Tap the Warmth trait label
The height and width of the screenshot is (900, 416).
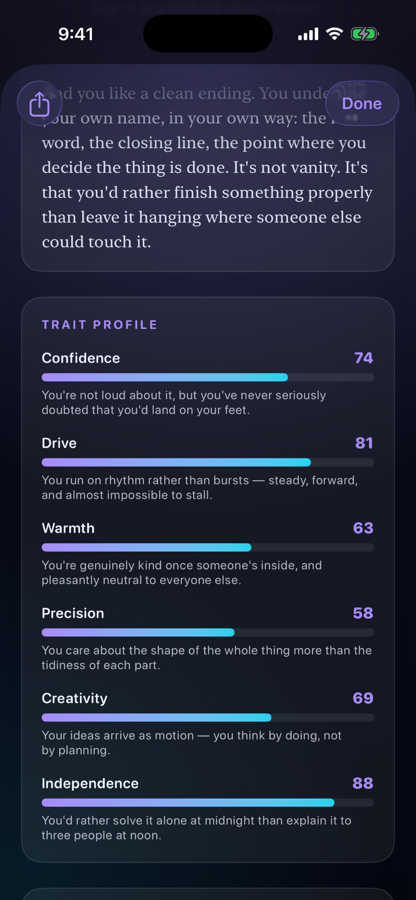pyautogui.click(x=68, y=528)
